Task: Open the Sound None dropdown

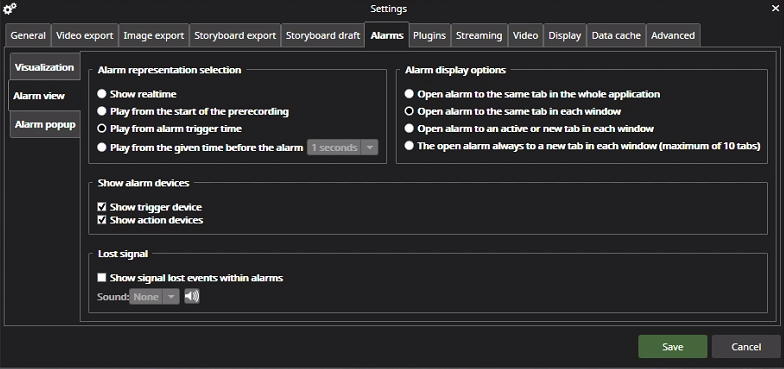Action: tap(154, 296)
